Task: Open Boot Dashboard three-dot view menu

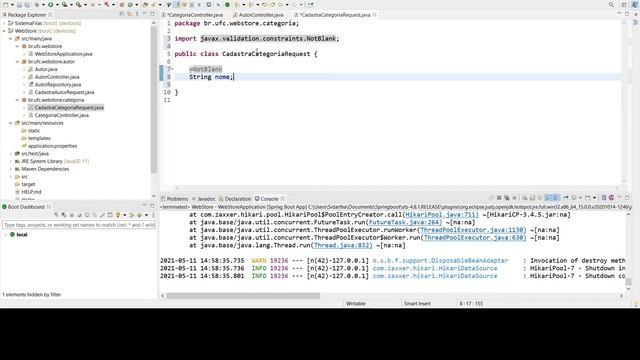Action: coord(153,215)
